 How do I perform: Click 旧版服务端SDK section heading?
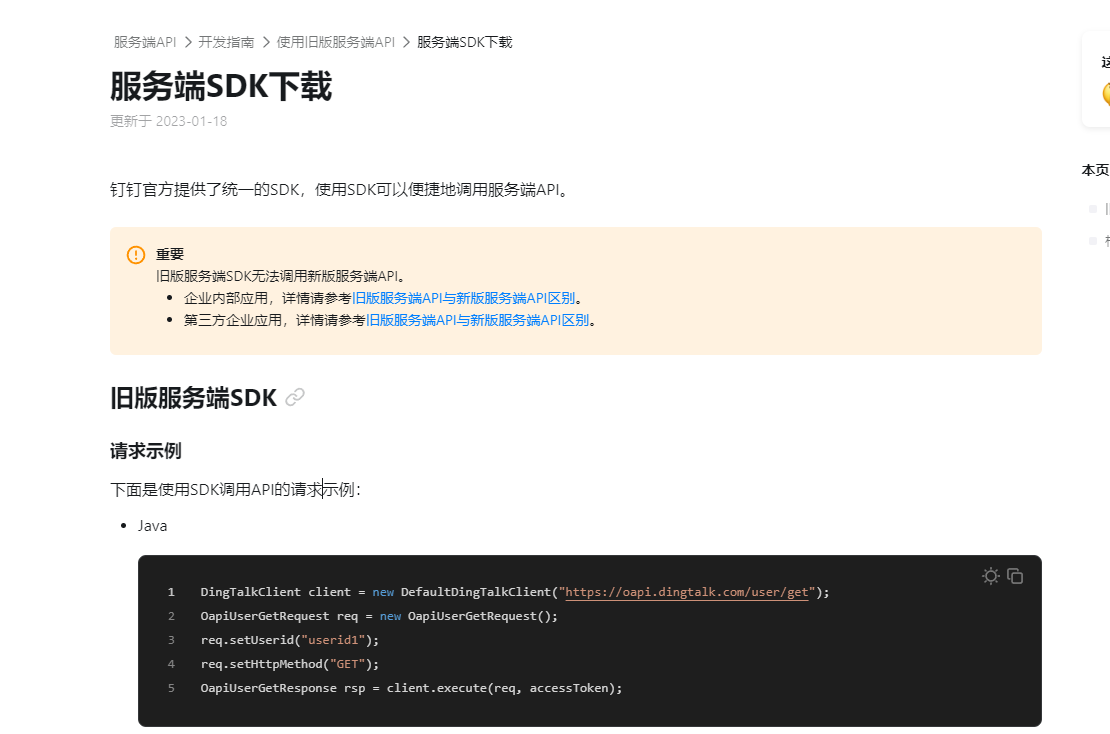(193, 398)
